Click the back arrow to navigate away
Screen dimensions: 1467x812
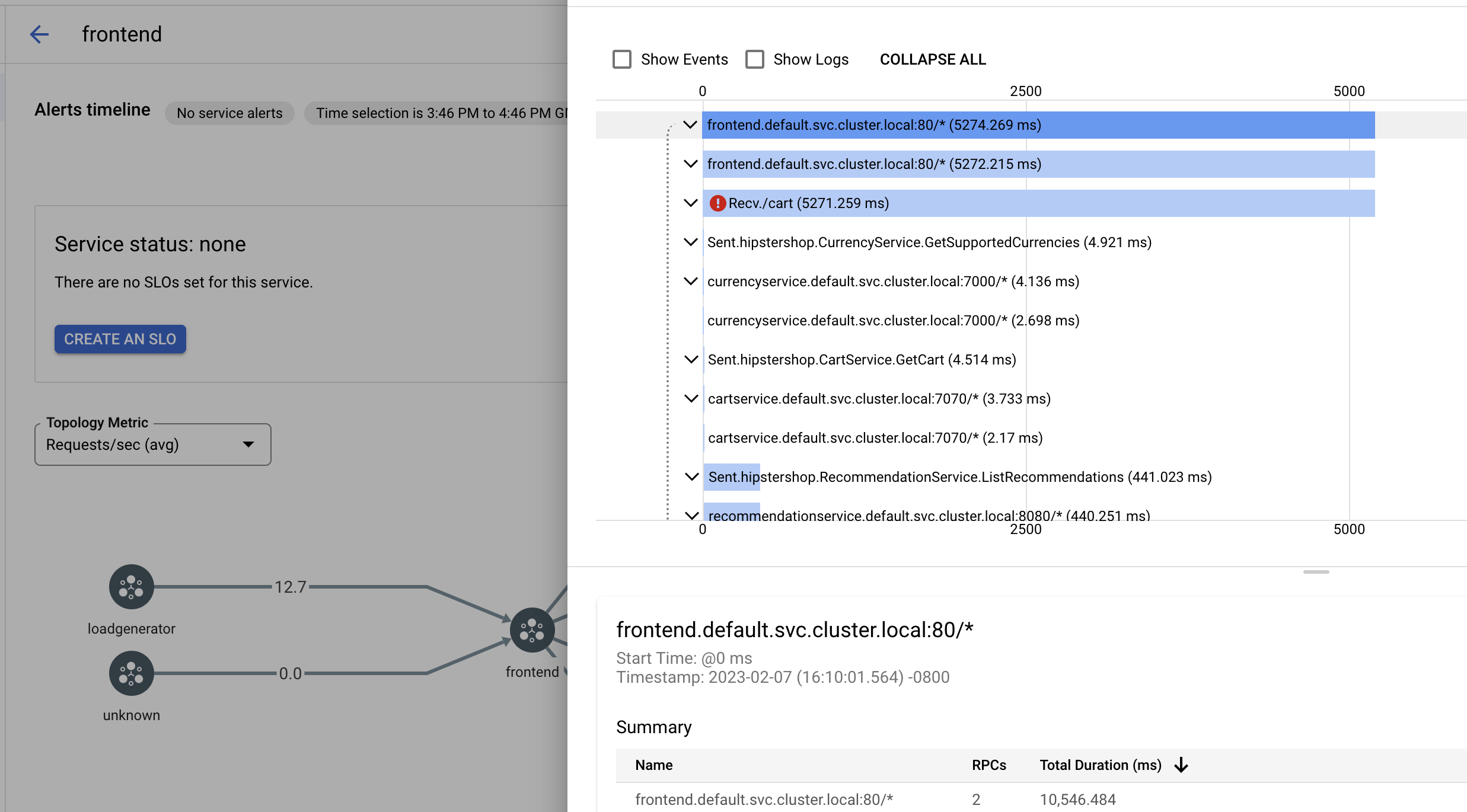tap(38, 34)
